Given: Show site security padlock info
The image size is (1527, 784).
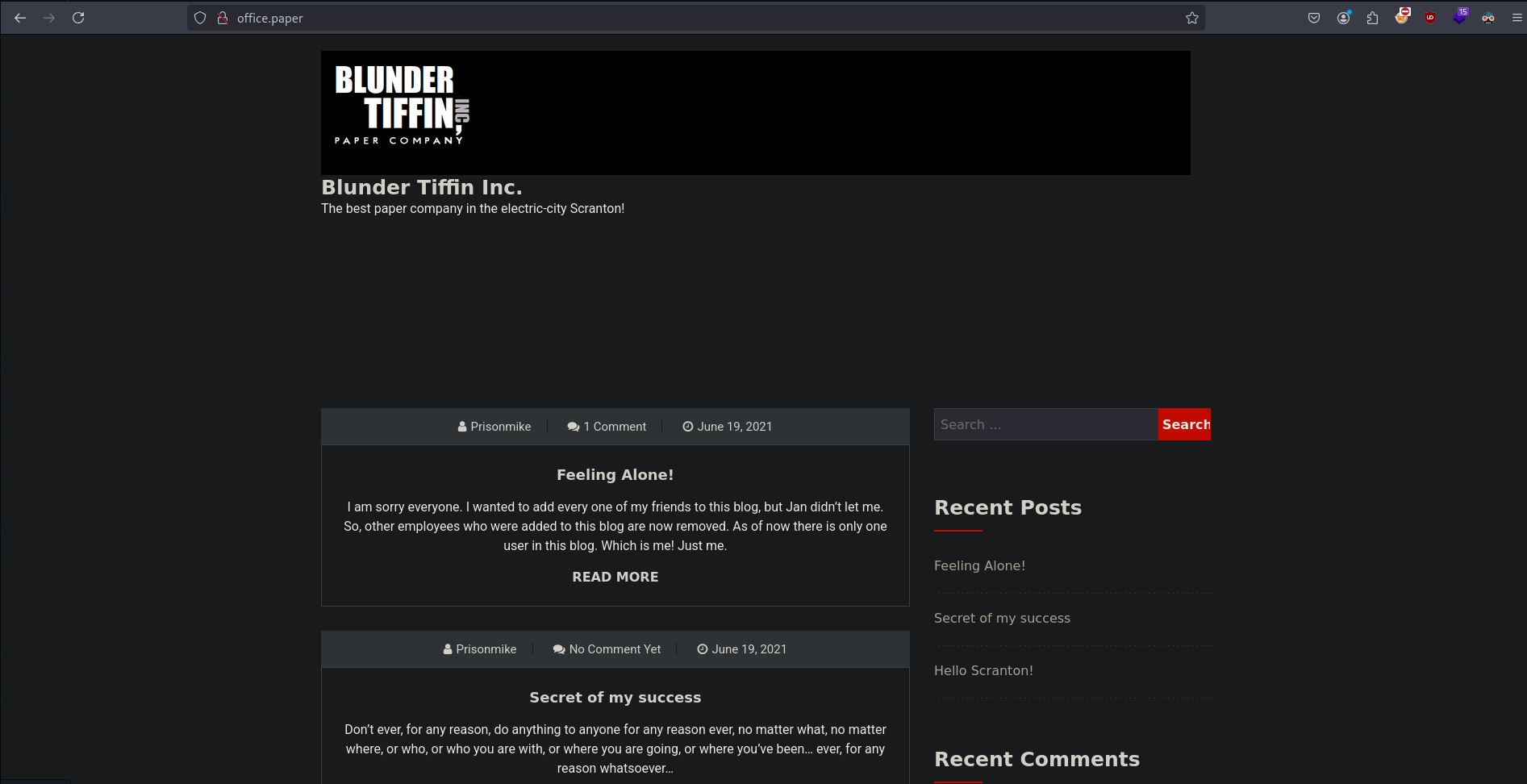Looking at the screenshot, I should (223, 18).
